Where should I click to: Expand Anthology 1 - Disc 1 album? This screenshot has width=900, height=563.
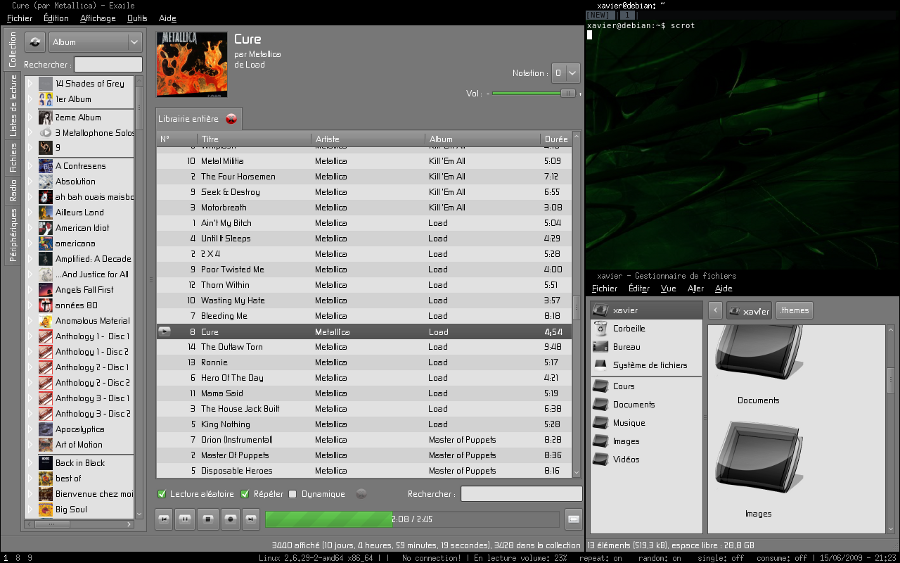pos(30,336)
